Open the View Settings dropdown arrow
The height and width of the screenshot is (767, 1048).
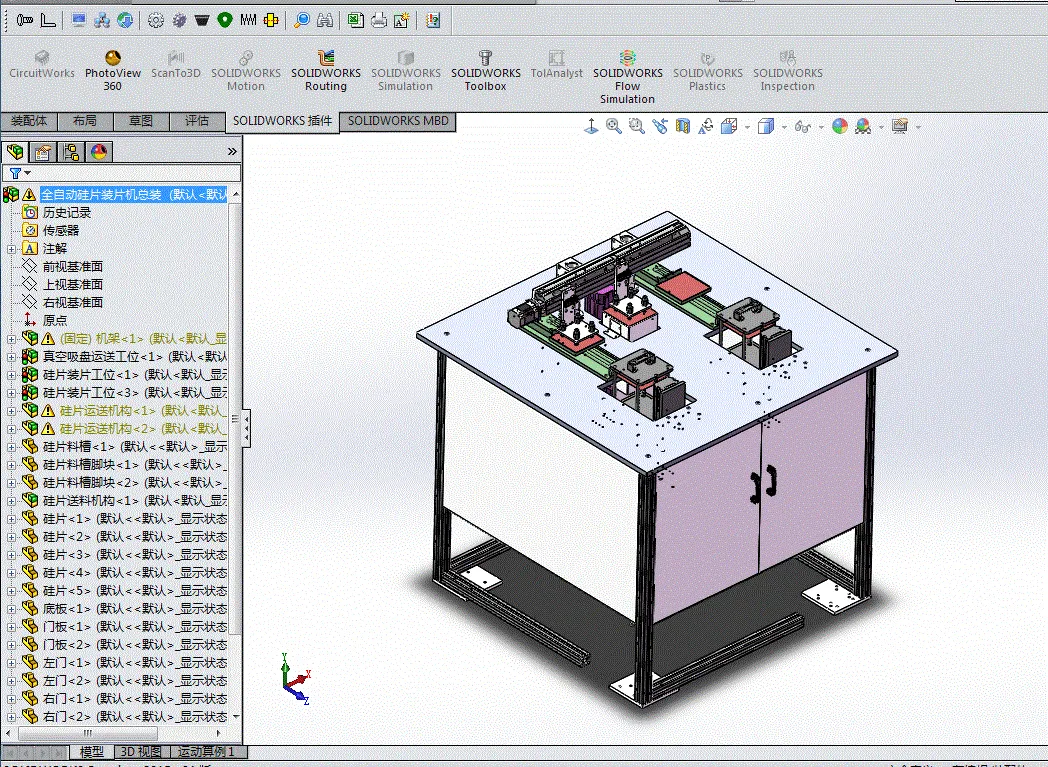pos(918,126)
